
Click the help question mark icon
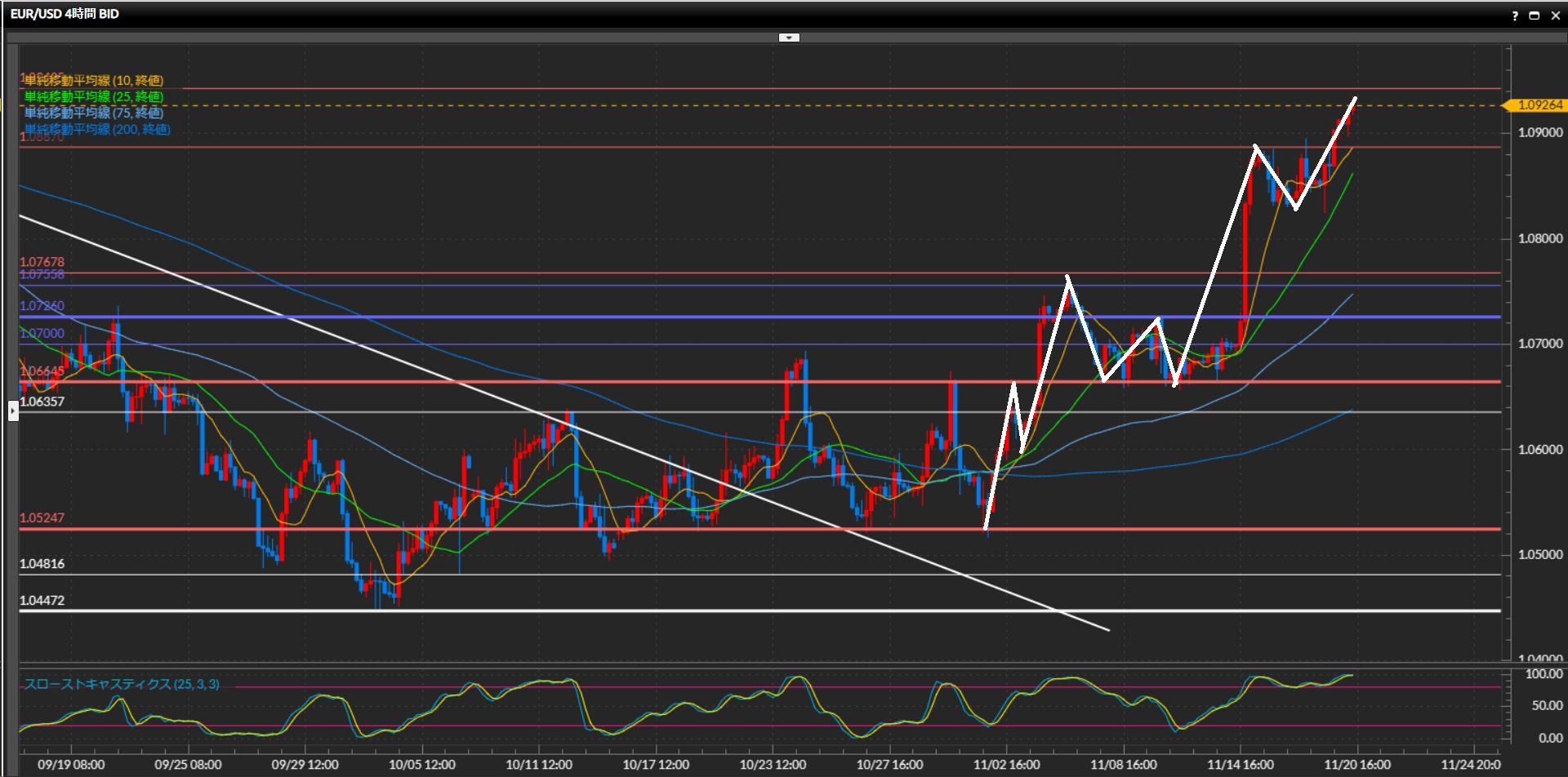point(1515,16)
